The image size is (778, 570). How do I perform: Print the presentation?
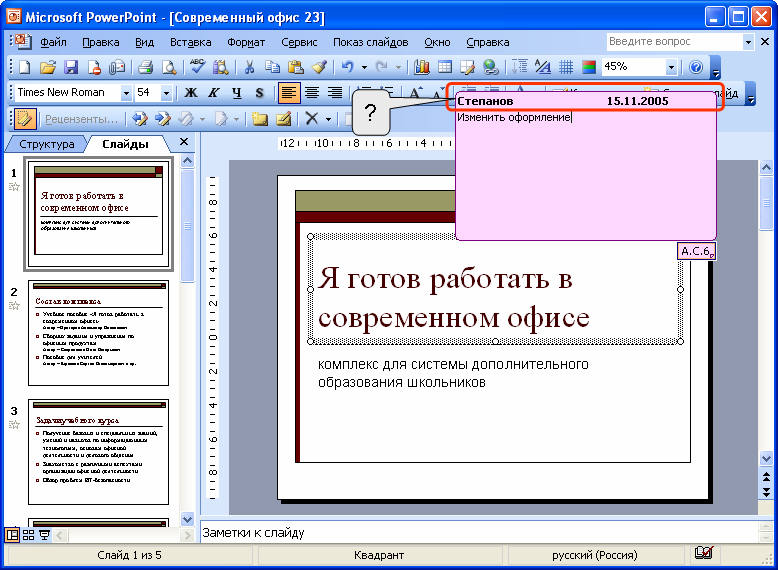pyautogui.click(x=145, y=67)
